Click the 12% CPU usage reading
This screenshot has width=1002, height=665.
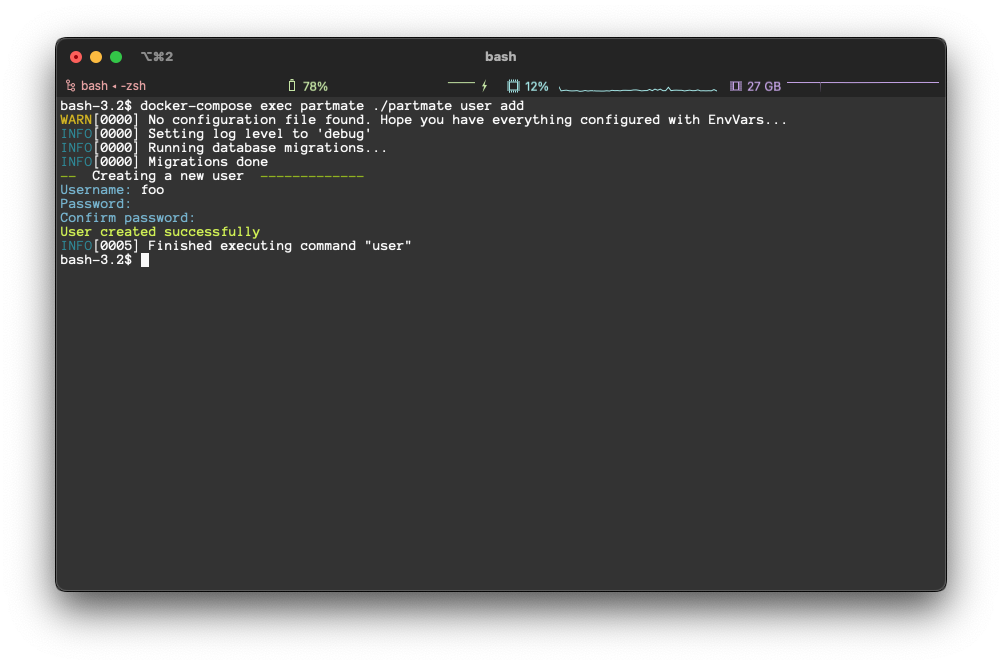coord(537,86)
